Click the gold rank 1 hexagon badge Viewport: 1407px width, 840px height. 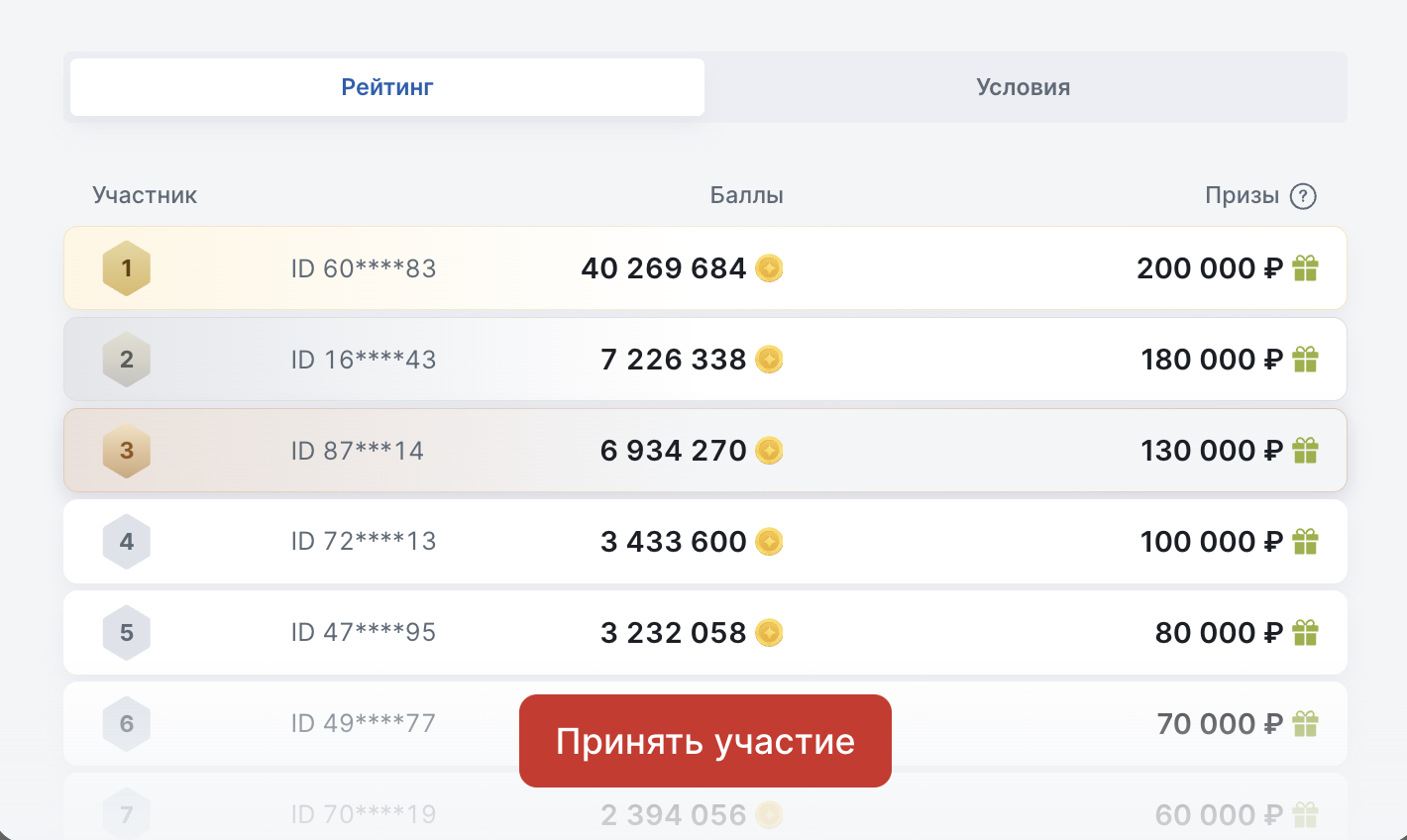click(127, 268)
